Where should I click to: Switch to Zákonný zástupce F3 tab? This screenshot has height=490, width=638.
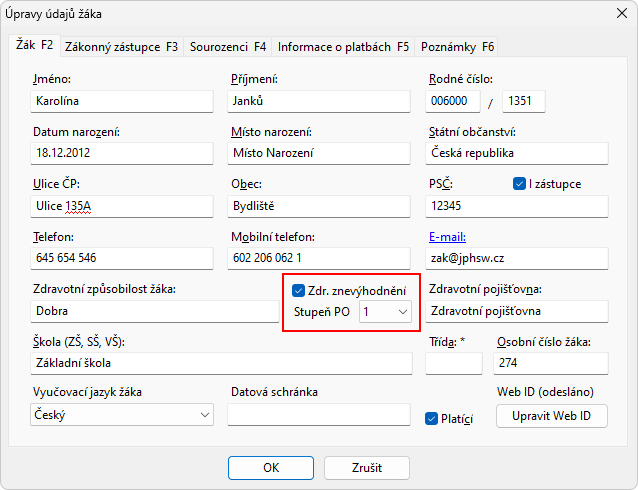pyautogui.click(x=121, y=46)
